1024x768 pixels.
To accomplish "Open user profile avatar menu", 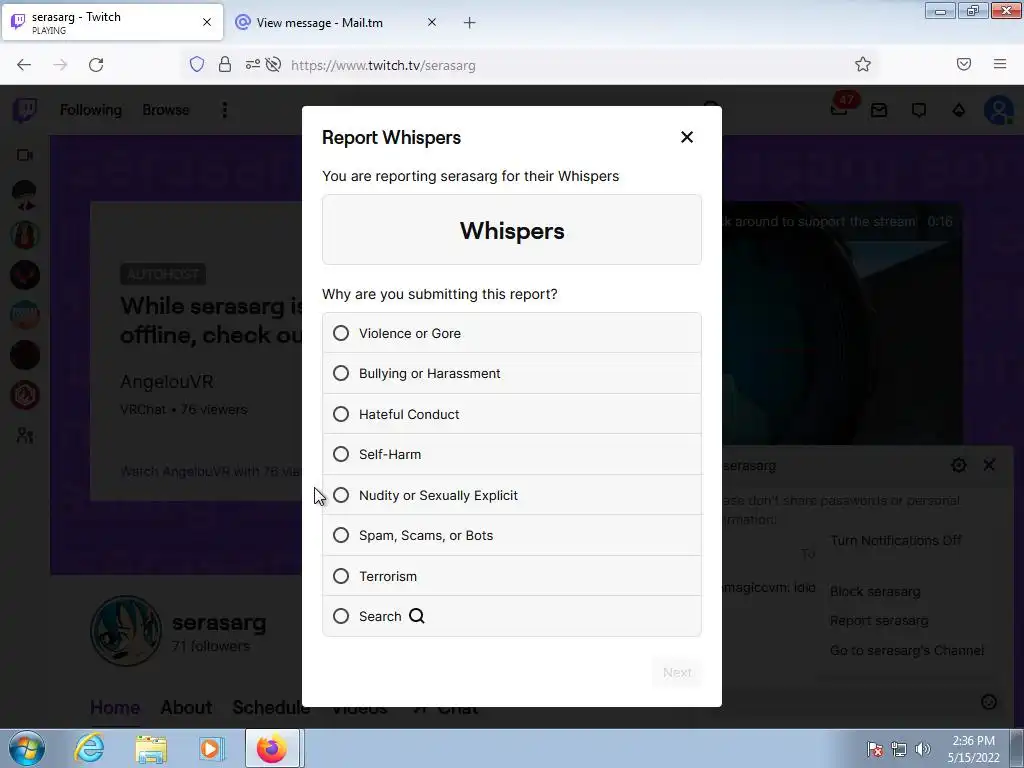I will pos(999,110).
